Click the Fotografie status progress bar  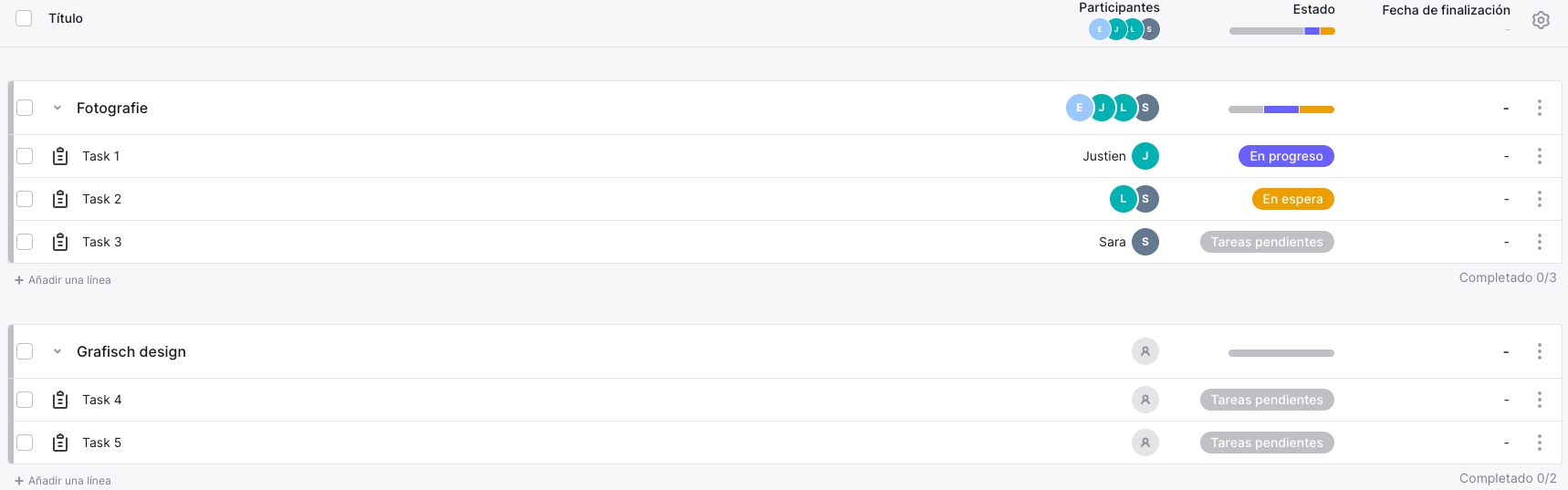(x=1281, y=109)
